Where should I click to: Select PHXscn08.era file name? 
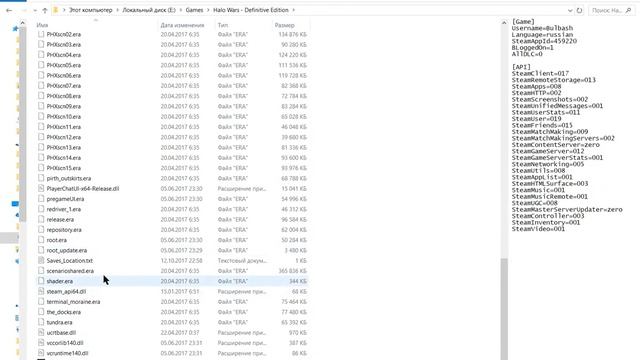coord(64,96)
